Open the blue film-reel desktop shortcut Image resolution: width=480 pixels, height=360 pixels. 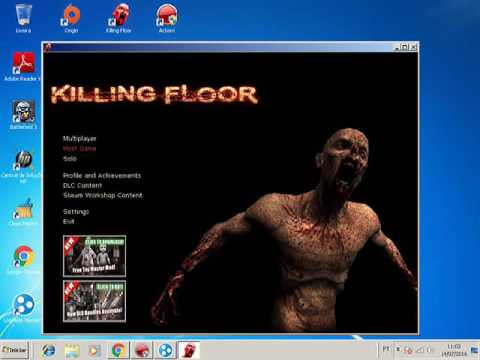click(23, 308)
